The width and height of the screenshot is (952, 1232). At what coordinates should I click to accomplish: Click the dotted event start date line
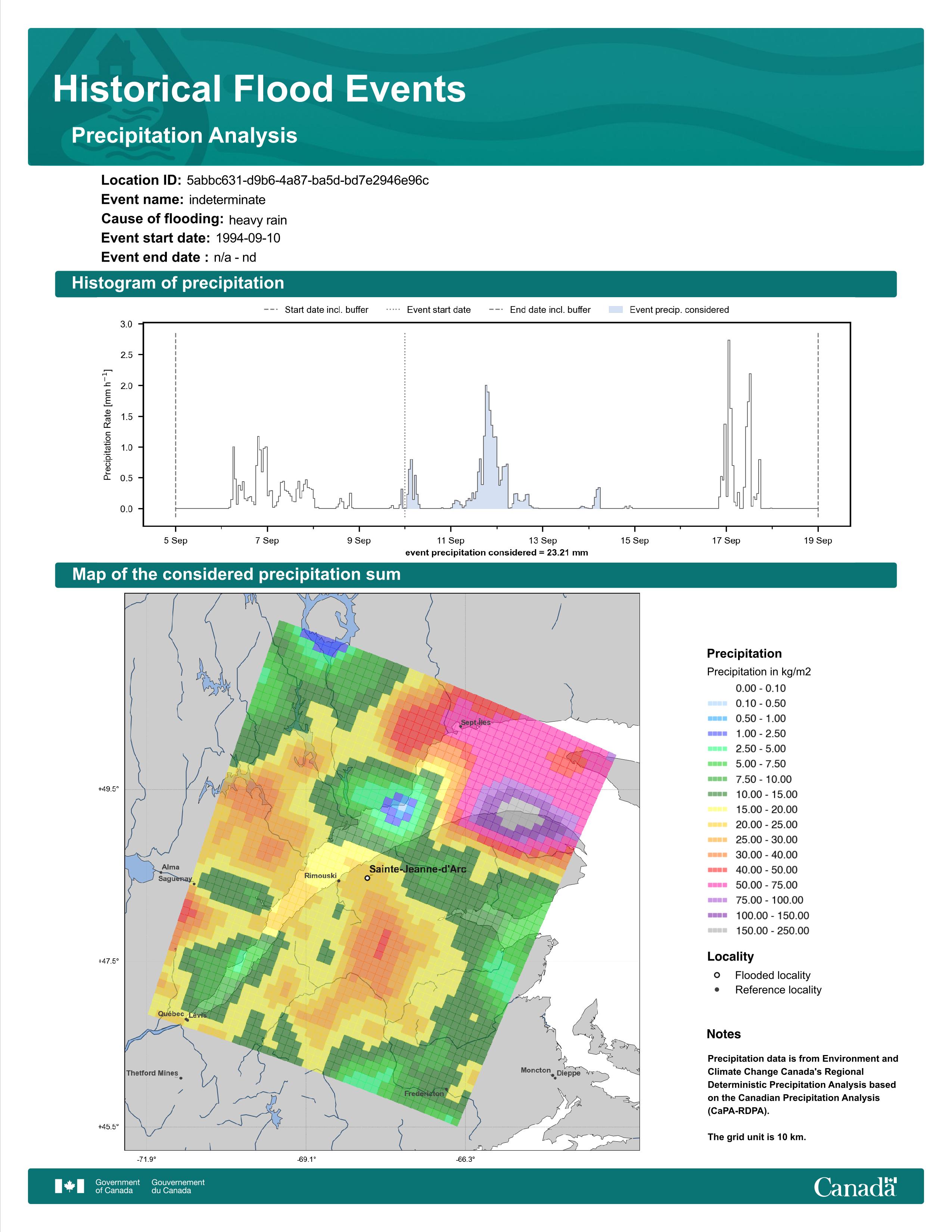pyautogui.click(x=405, y=425)
